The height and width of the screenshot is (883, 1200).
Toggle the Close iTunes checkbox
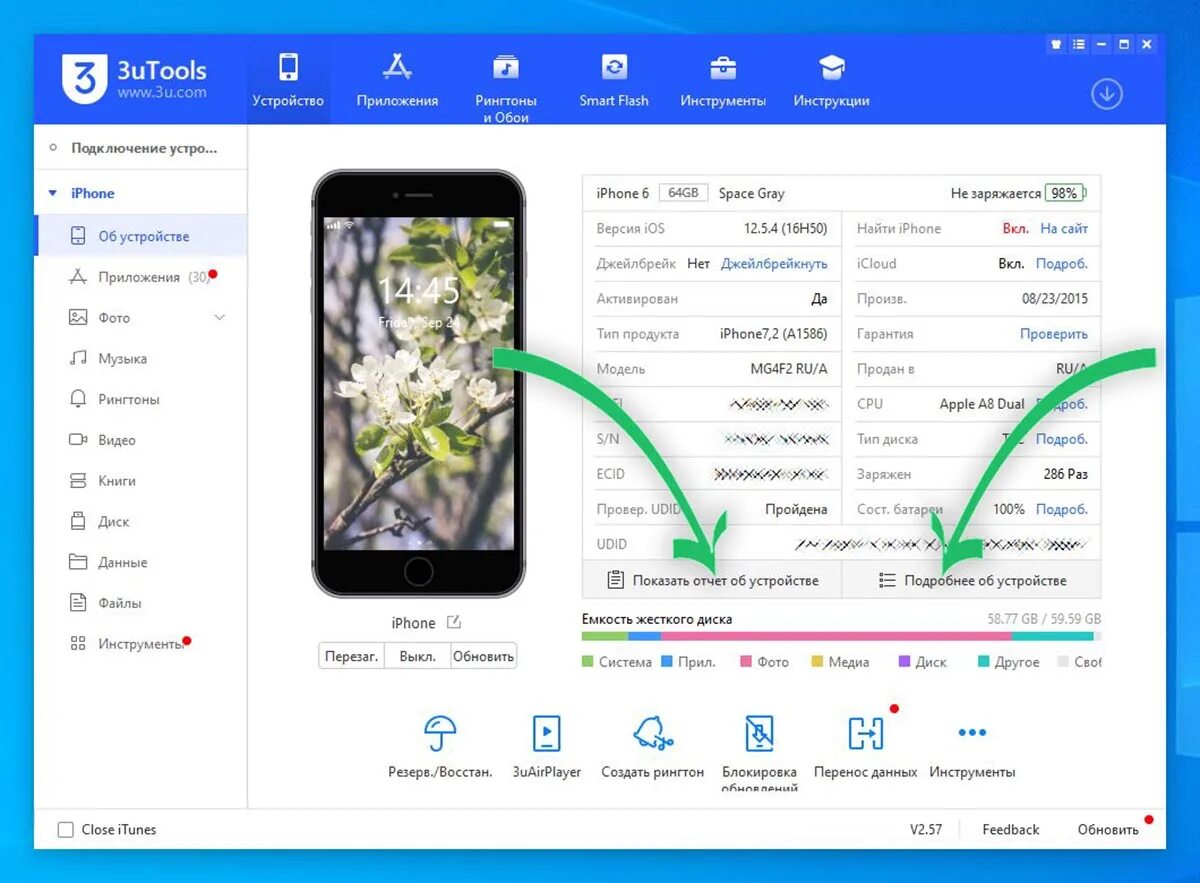(x=66, y=829)
